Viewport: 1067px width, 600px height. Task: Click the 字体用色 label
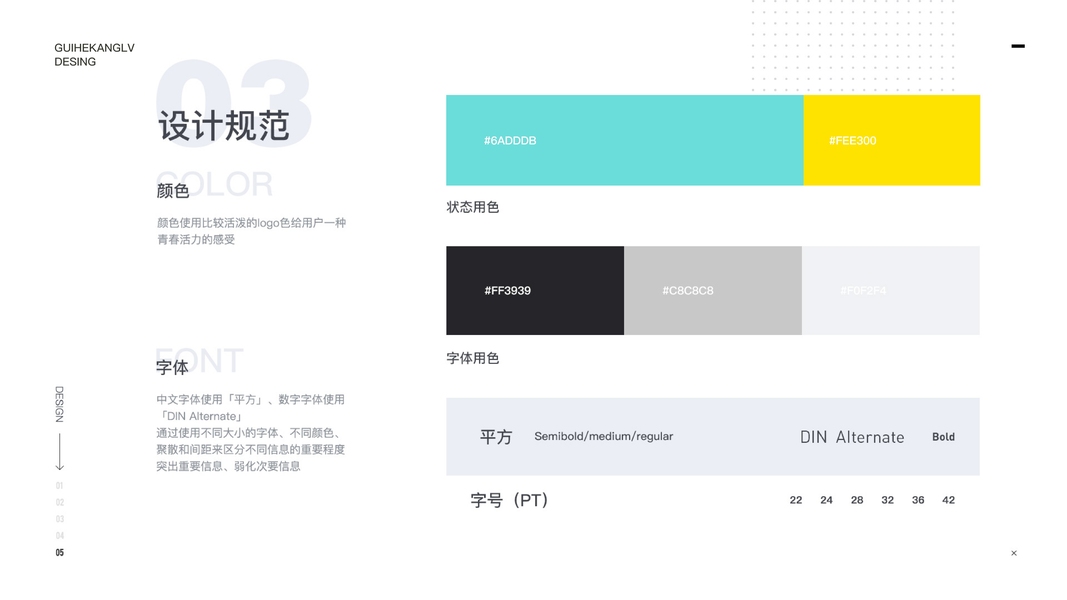(473, 359)
